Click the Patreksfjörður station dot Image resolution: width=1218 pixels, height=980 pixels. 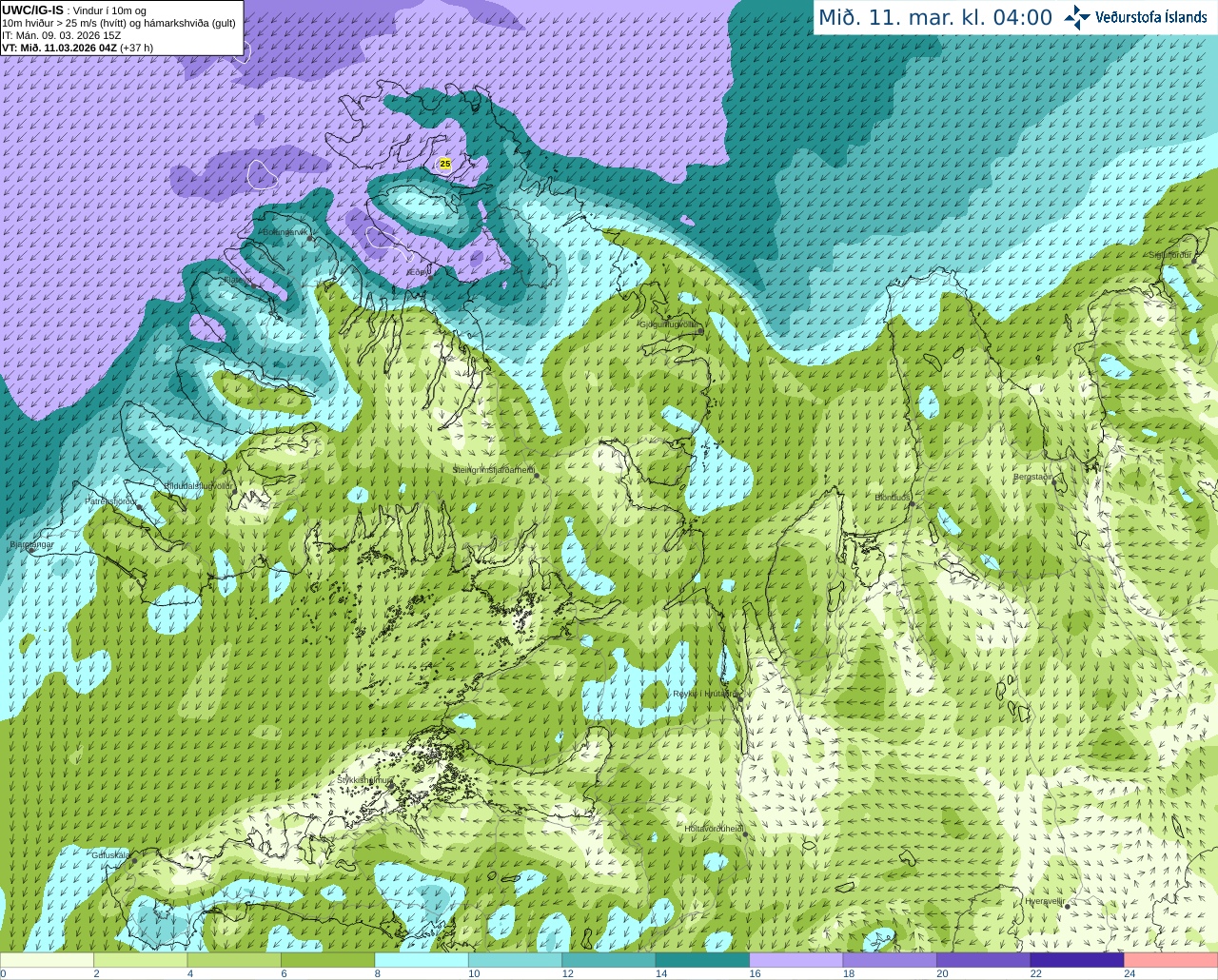[x=140, y=507]
